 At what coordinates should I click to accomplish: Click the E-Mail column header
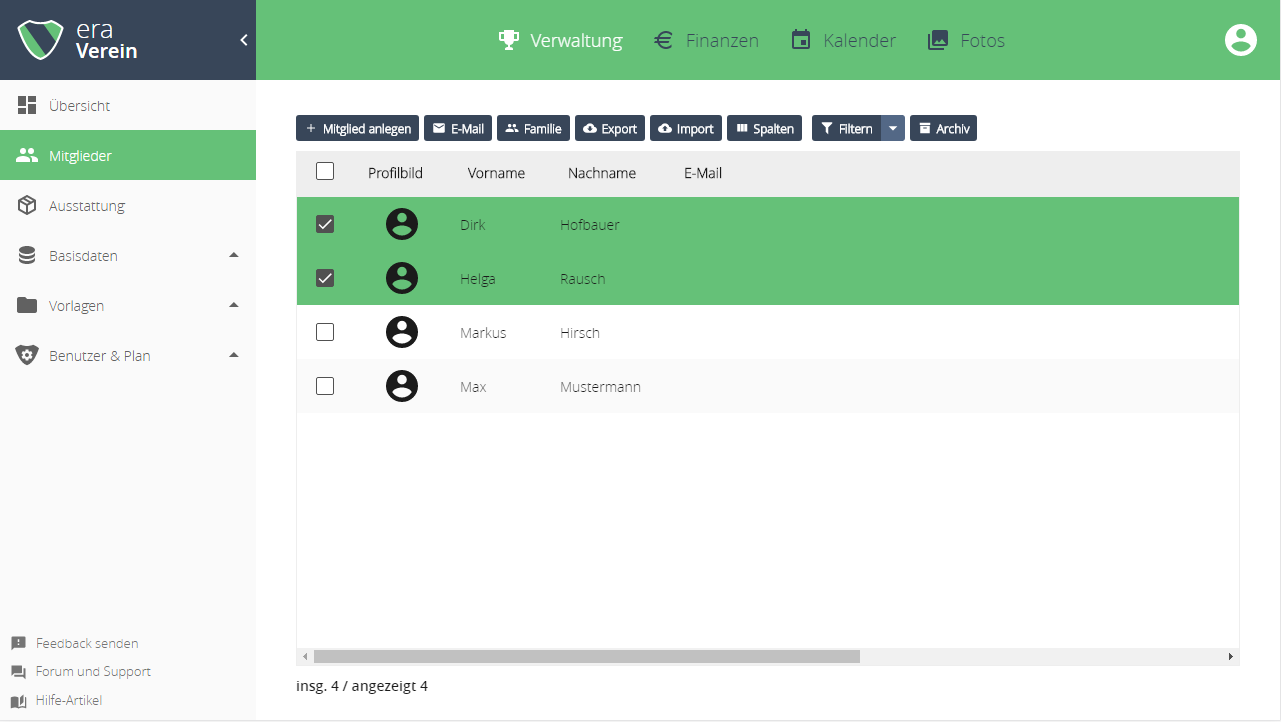[x=703, y=173]
